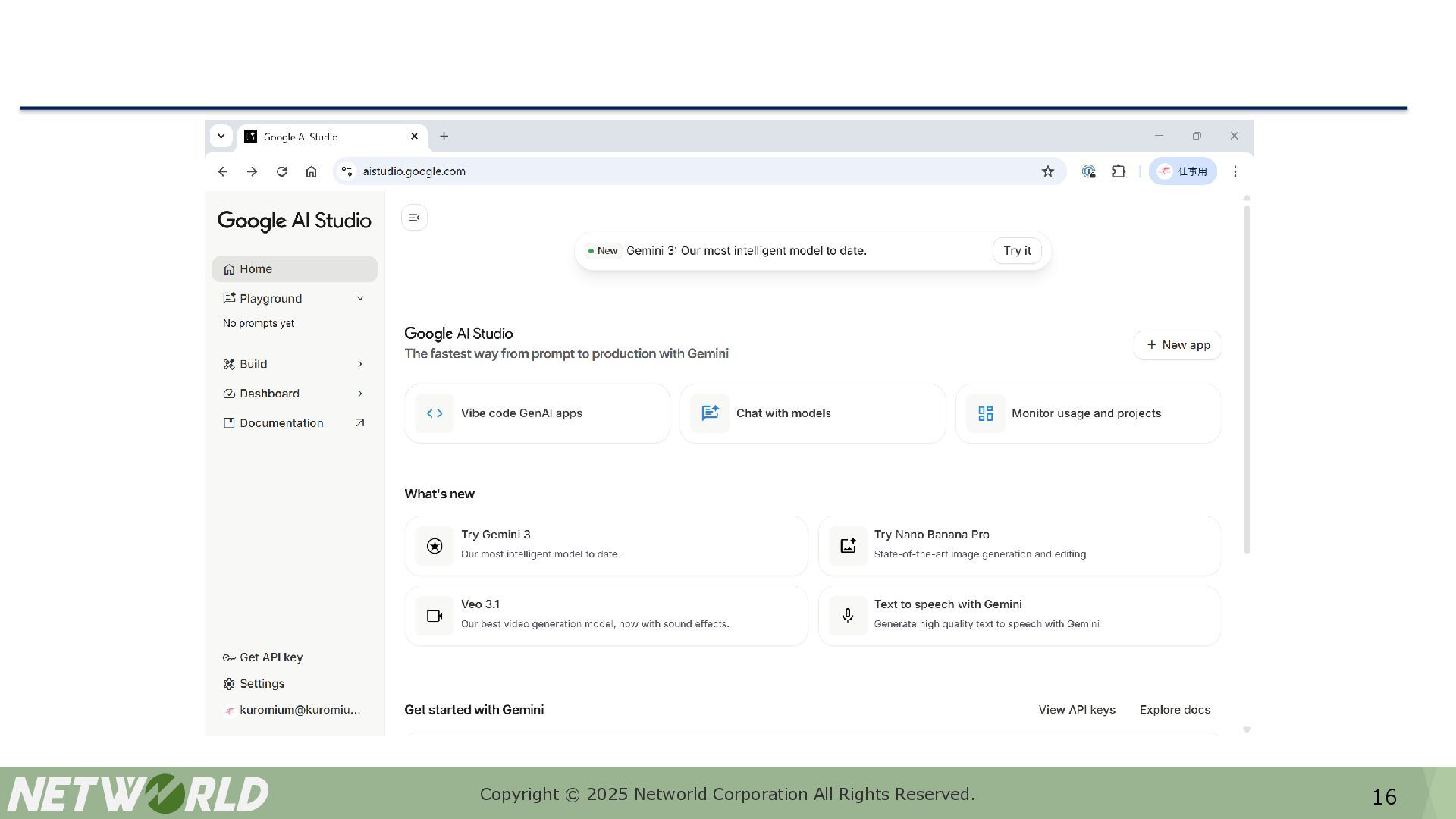Click the New app button

point(1178,345)
